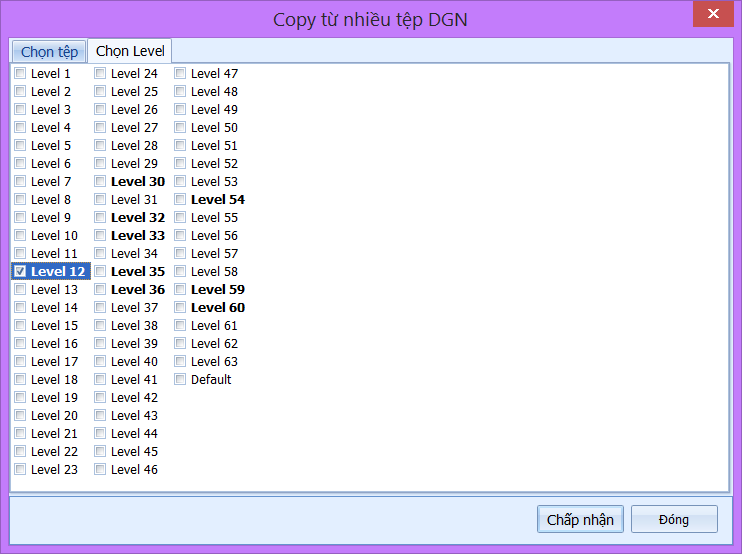This screenshot has height=554, width=742.
Task: Check the Level 1 checkbox
Action: point(20,73)
